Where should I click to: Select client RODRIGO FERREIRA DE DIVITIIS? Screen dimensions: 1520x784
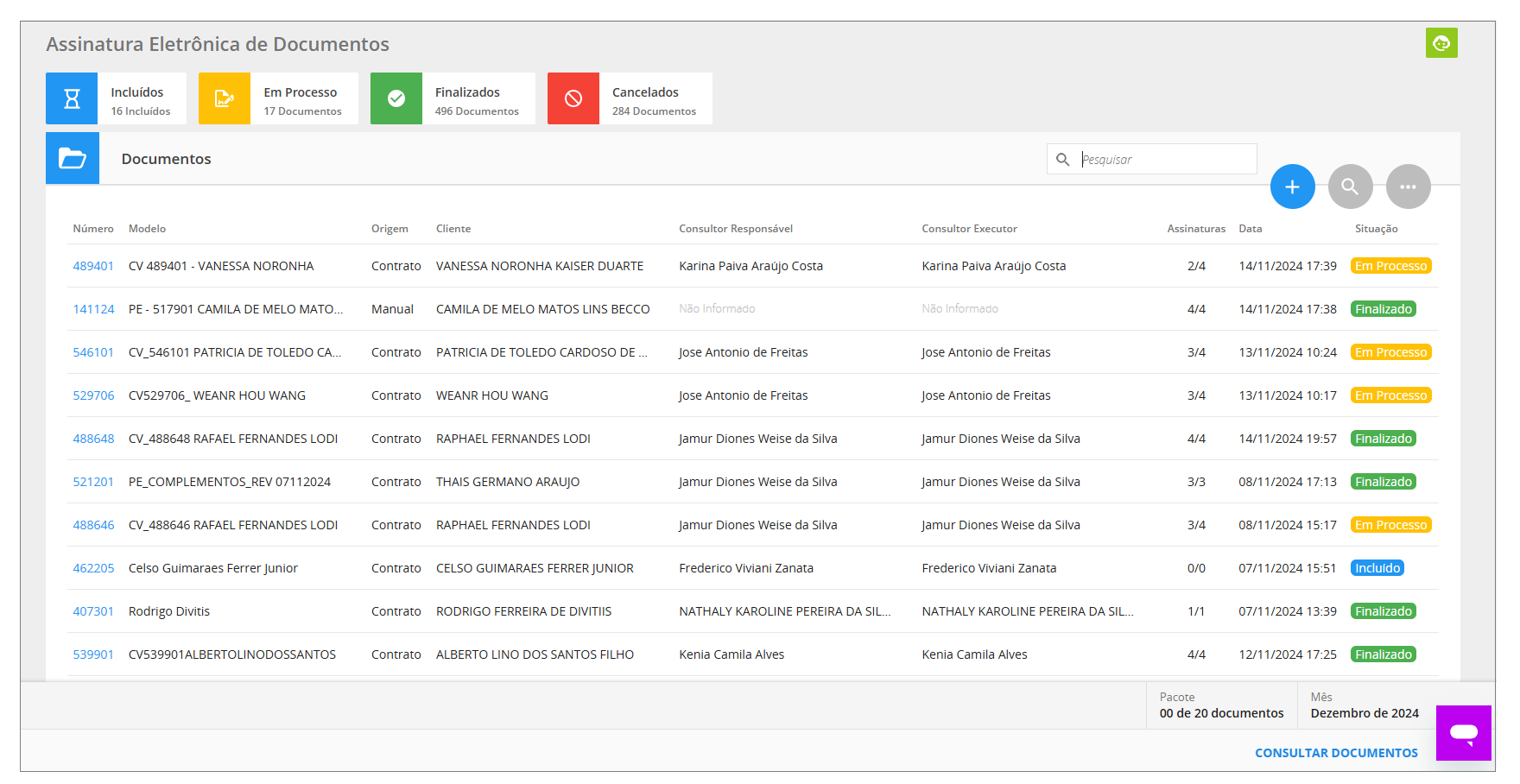(523, 611)
